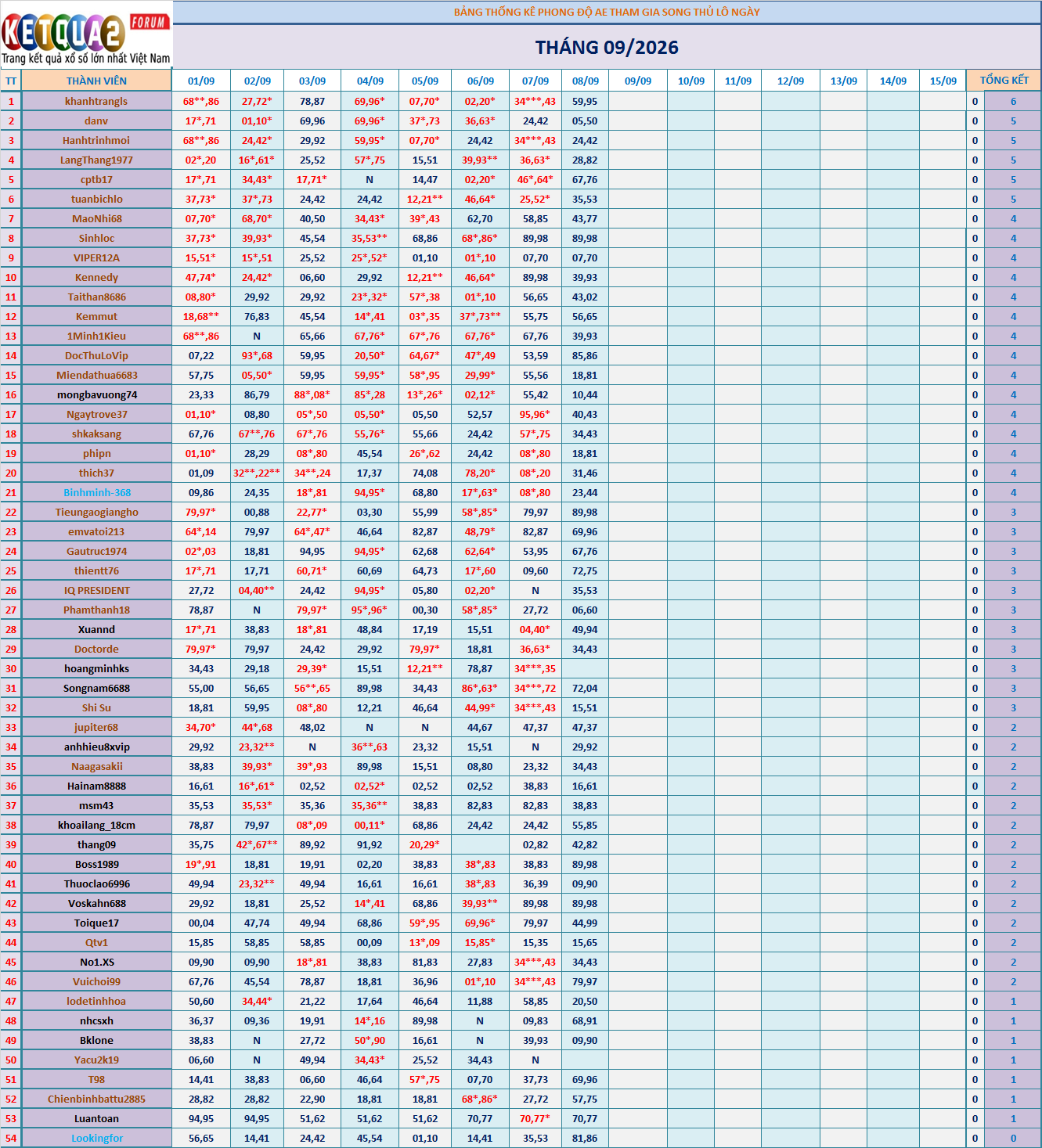Select member name 'Luantoan'
Screen dimensions: 1042x1148
96,1119
